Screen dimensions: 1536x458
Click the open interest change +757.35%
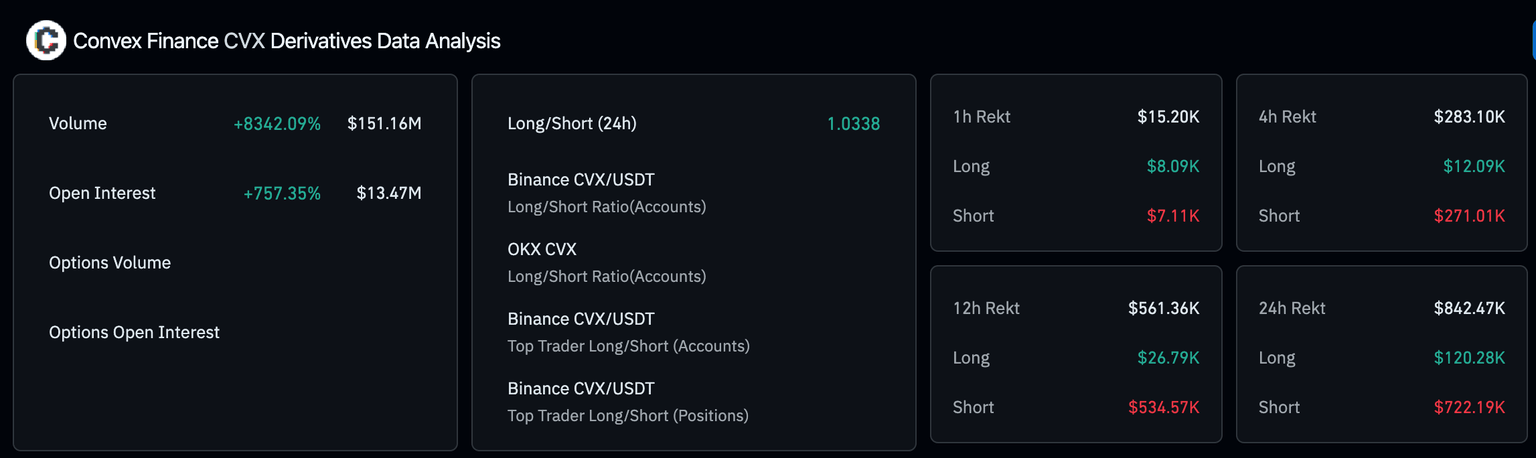point(282,193)
